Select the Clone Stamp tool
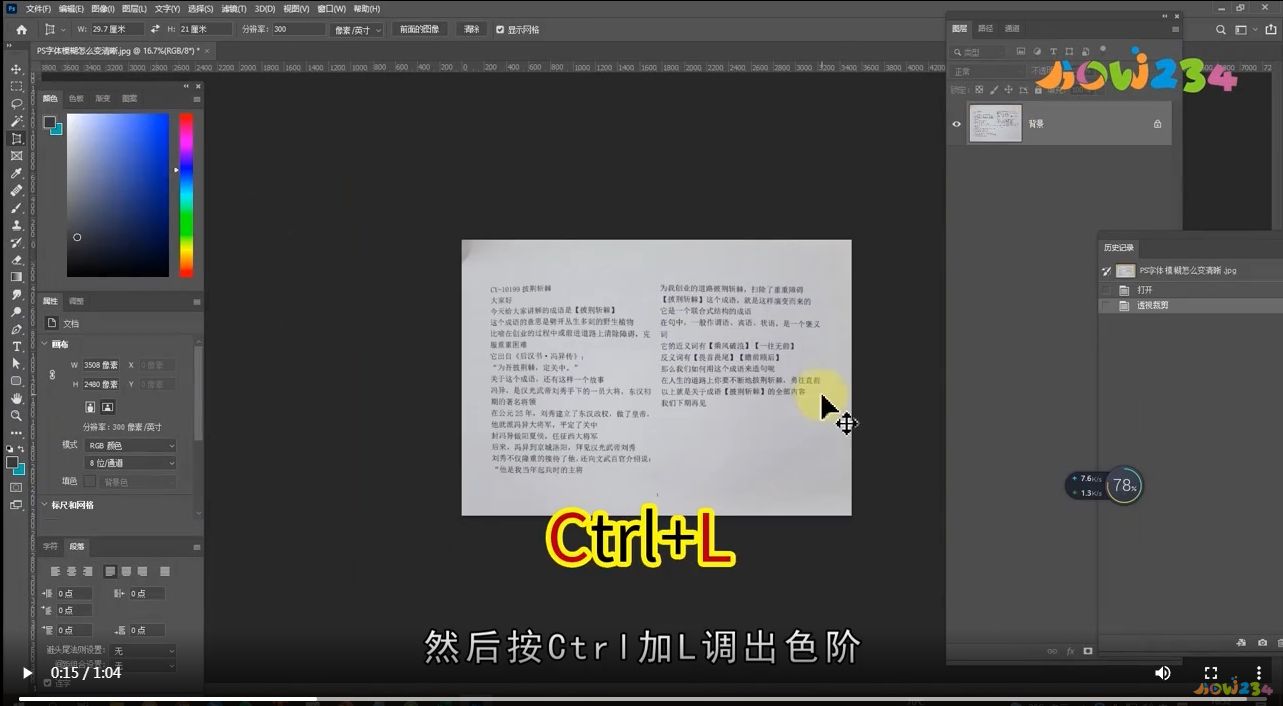The image size is (1283, 706). tap(16, 225)
